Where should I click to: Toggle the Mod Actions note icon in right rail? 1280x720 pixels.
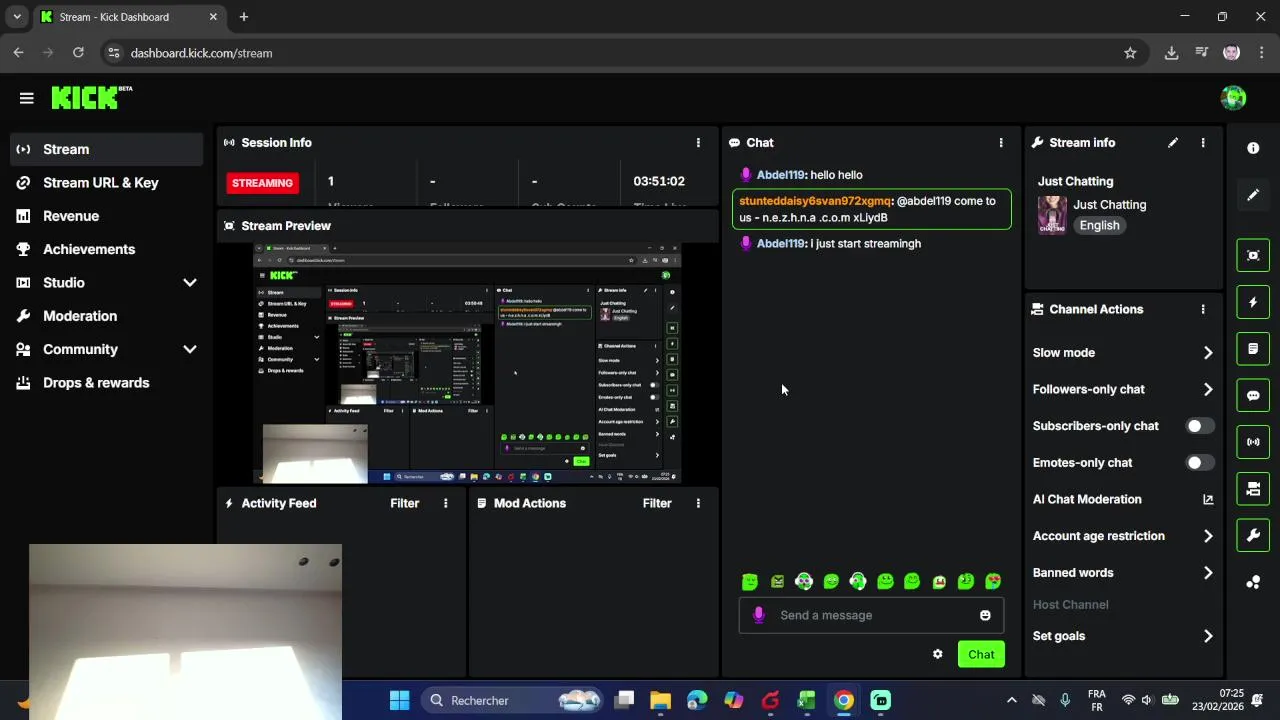click(x=1253, y=349)
